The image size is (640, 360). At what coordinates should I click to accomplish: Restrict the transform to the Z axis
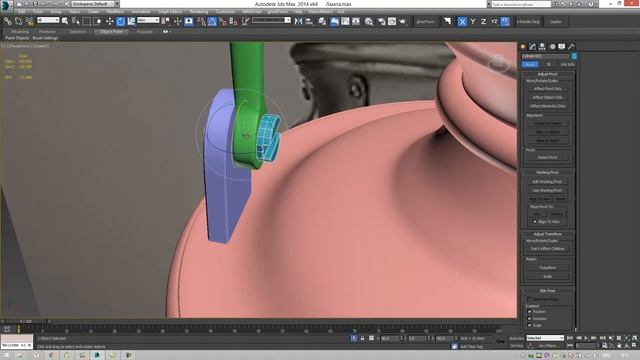(483, 22)
